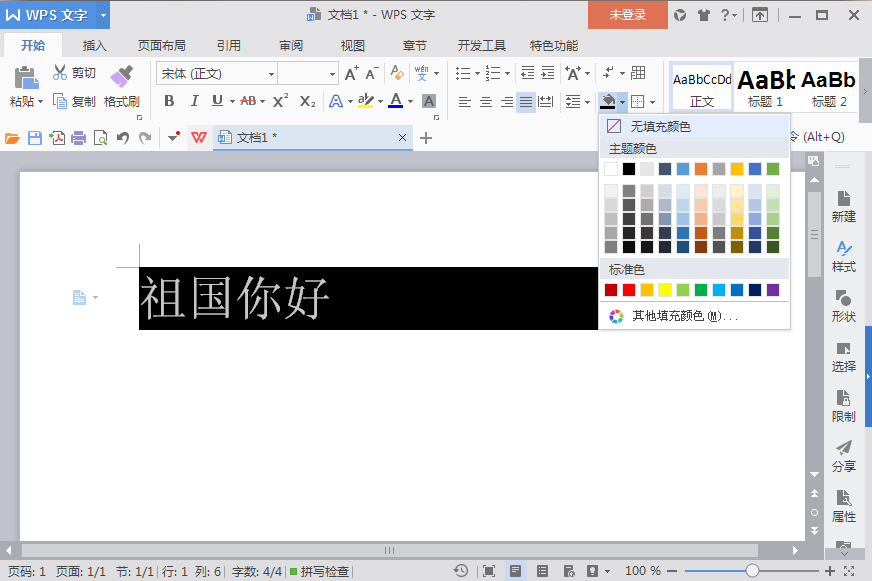Pick standard red fill color

coord(628,290)
